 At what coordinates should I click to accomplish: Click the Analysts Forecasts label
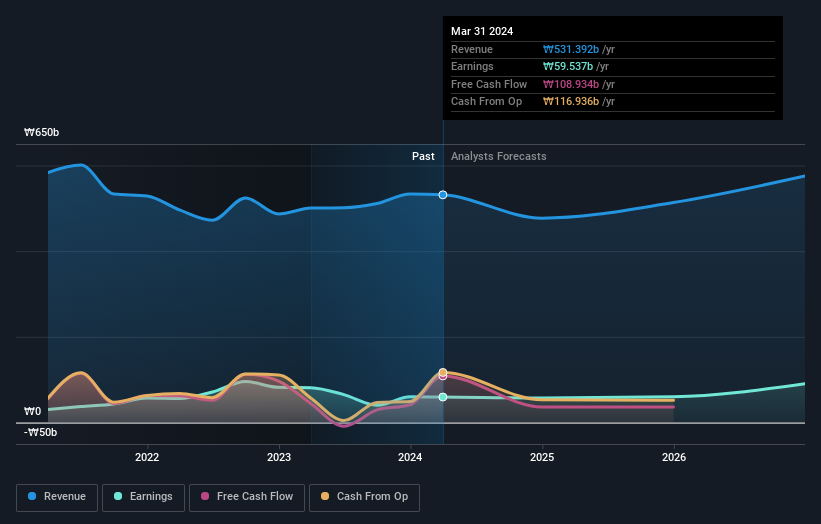pyautogui.click(x=498, y=157)
